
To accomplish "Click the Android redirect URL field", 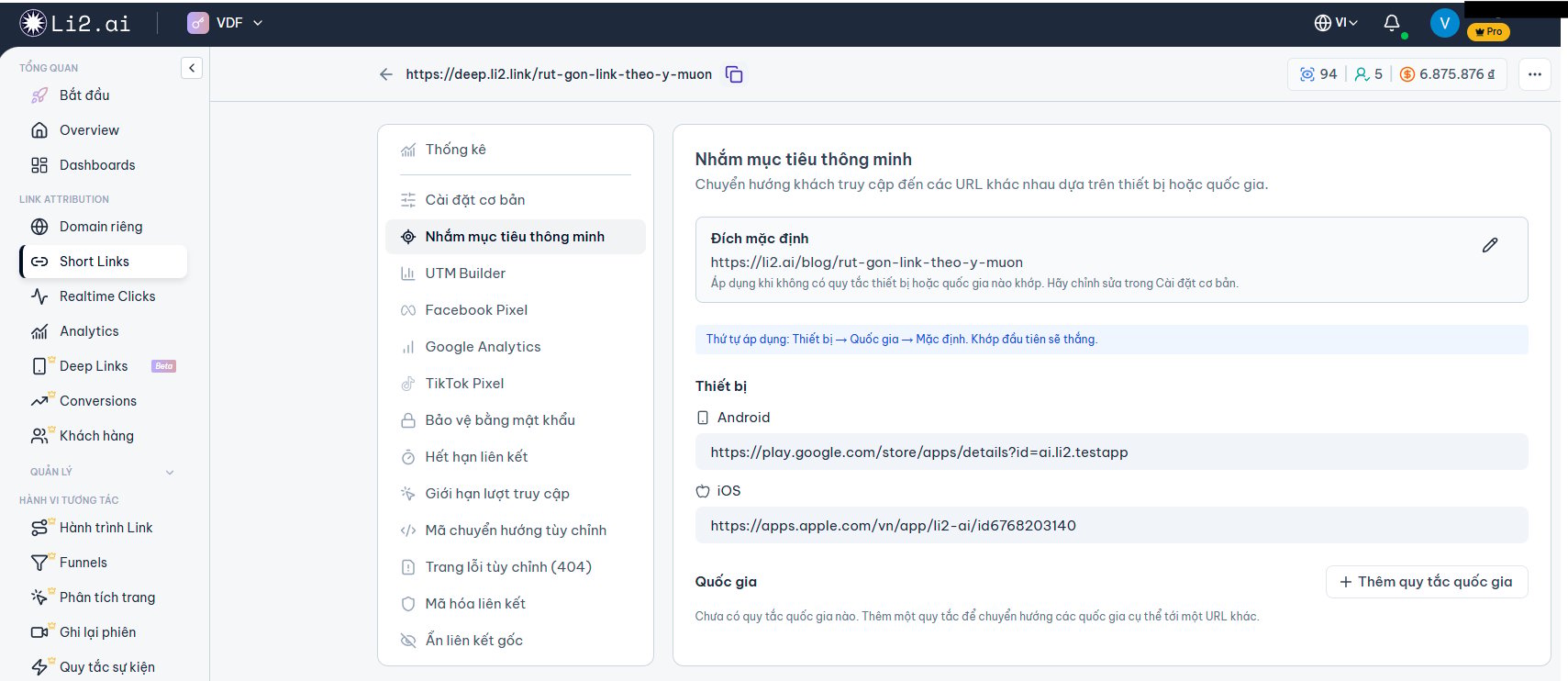I will pos(1112,452).
